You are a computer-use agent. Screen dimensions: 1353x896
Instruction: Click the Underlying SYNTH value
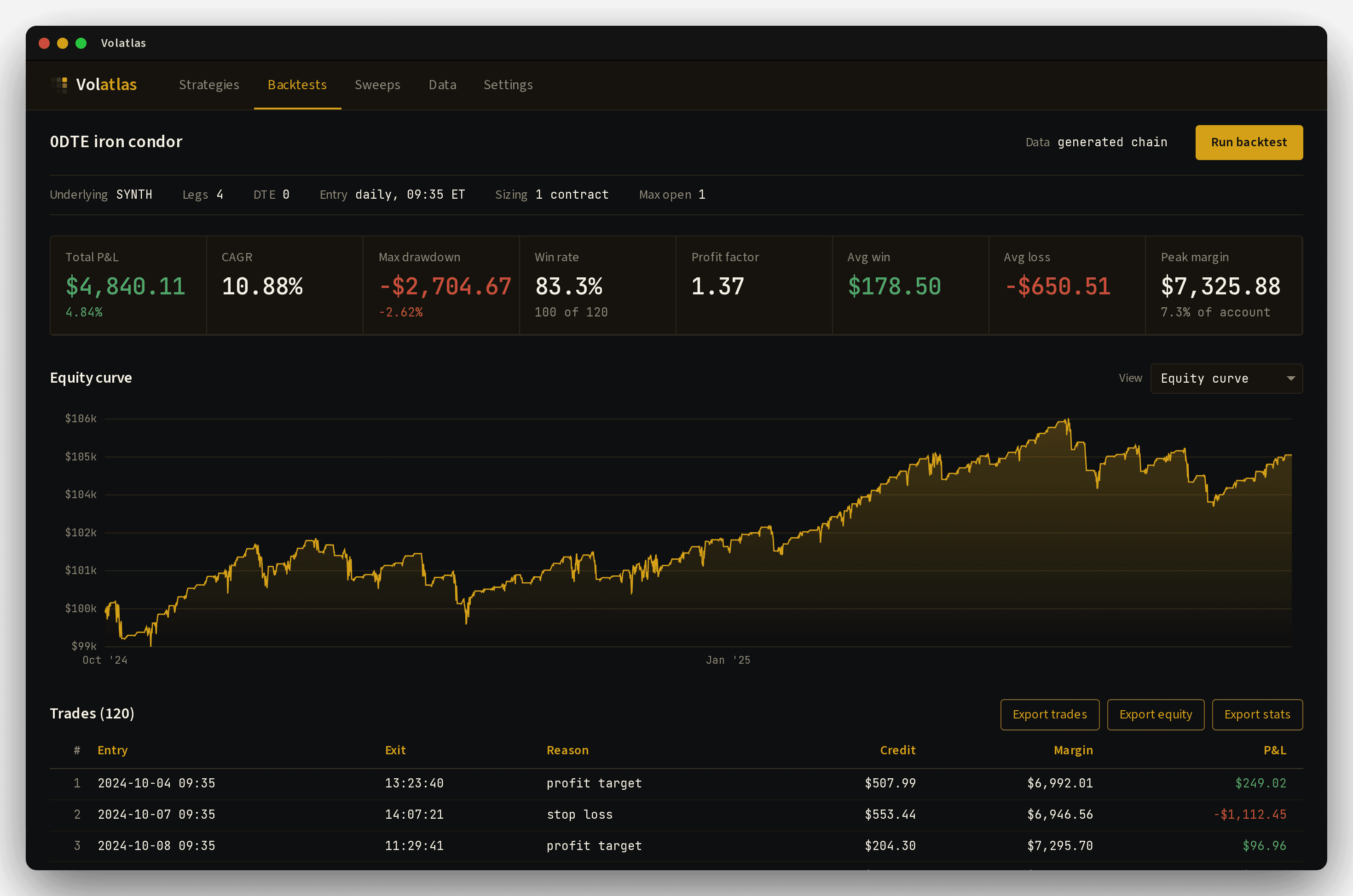coord(134,195)
